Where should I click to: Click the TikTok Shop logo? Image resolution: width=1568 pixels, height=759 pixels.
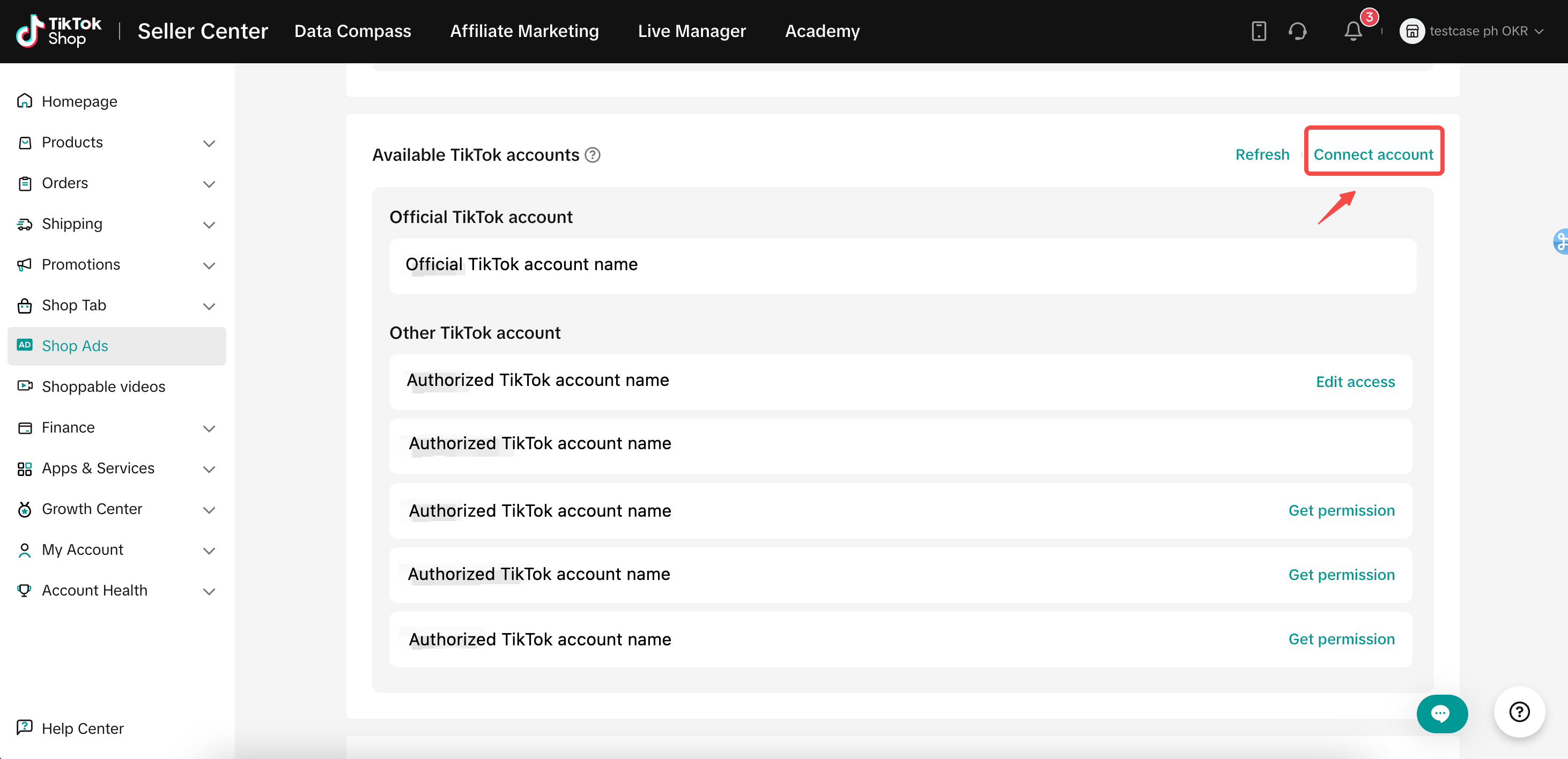(x=59, y=31)
